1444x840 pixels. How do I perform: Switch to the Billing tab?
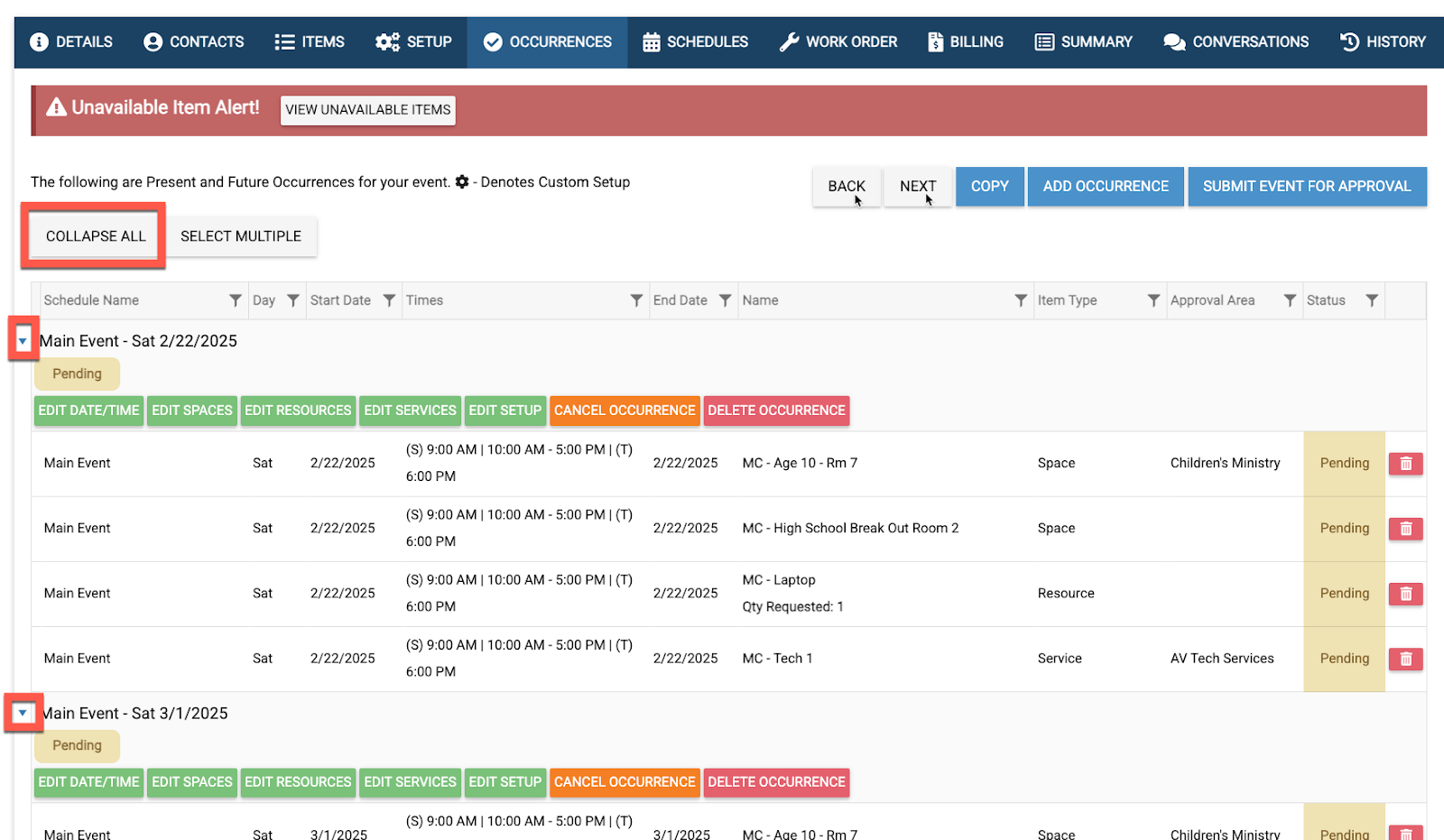pos(965,42)
